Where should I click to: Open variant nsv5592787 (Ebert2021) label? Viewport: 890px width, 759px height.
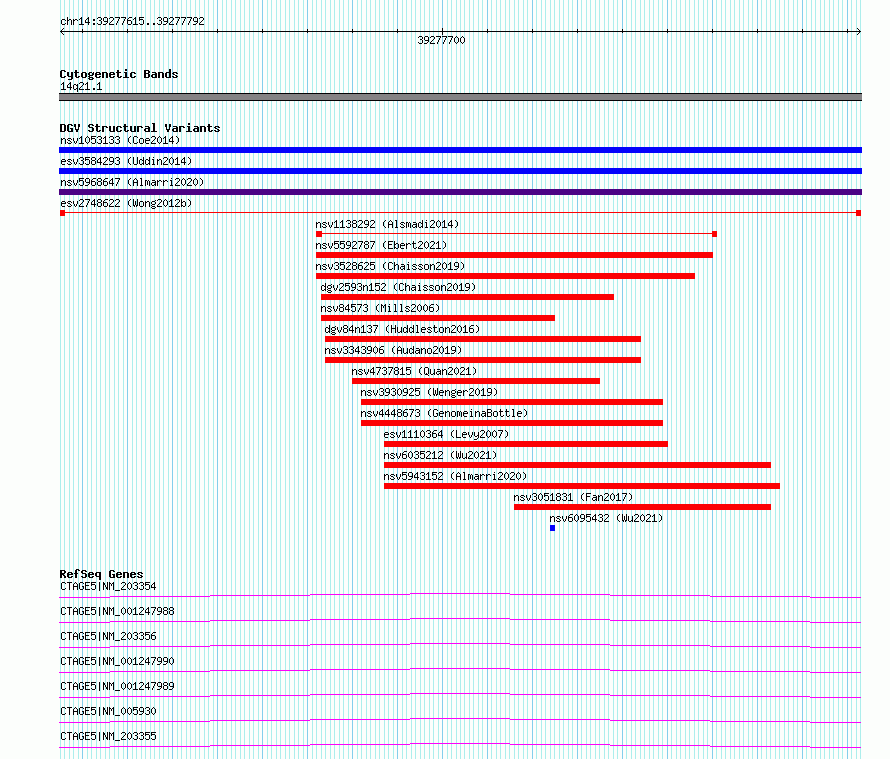coord(381,245)
